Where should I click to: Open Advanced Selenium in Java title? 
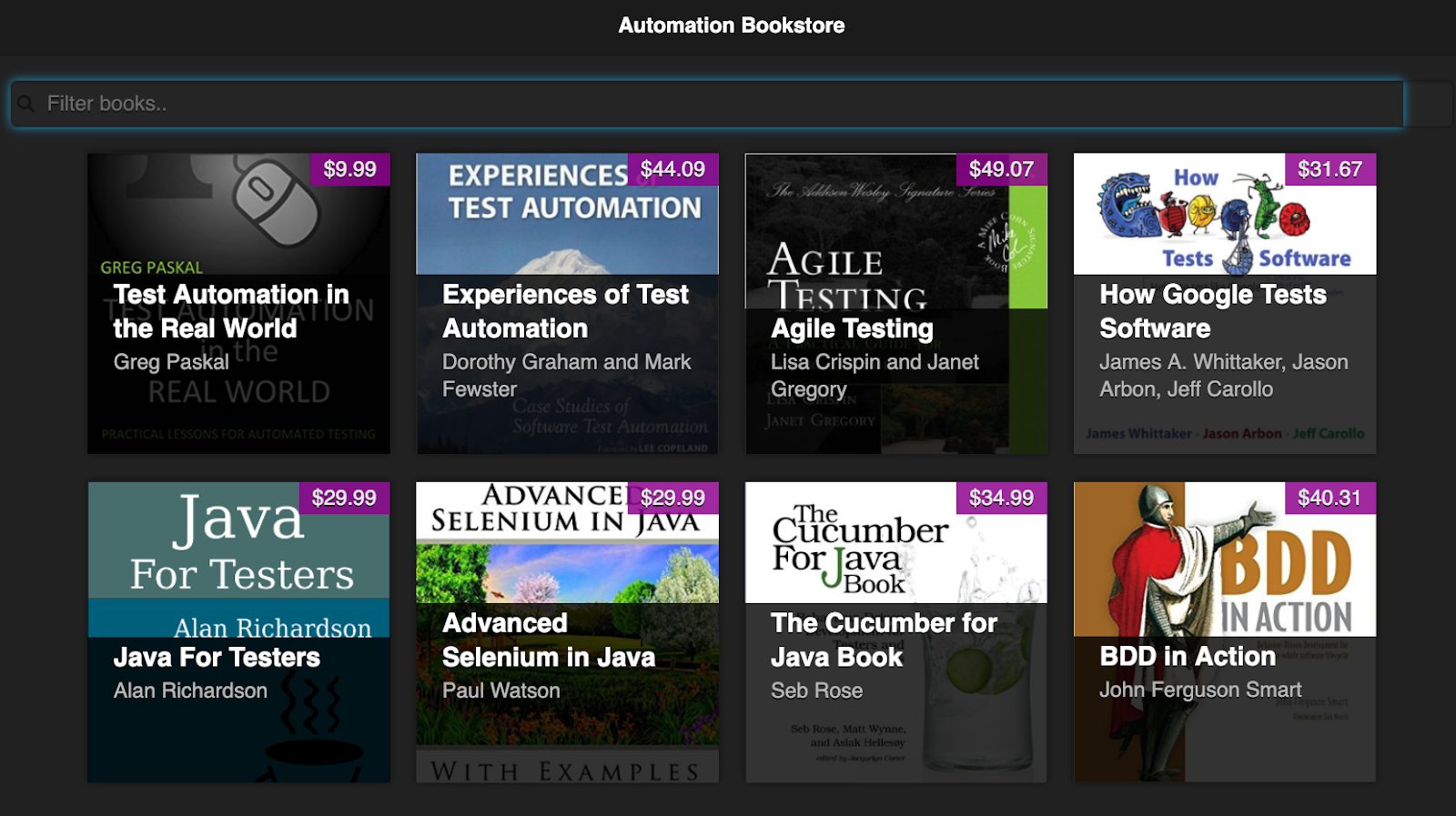(548, 640)
